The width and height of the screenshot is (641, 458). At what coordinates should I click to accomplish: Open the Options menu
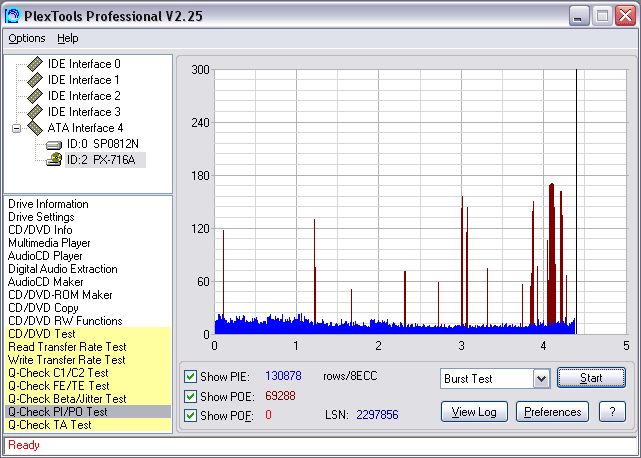[x=27, y=38]
